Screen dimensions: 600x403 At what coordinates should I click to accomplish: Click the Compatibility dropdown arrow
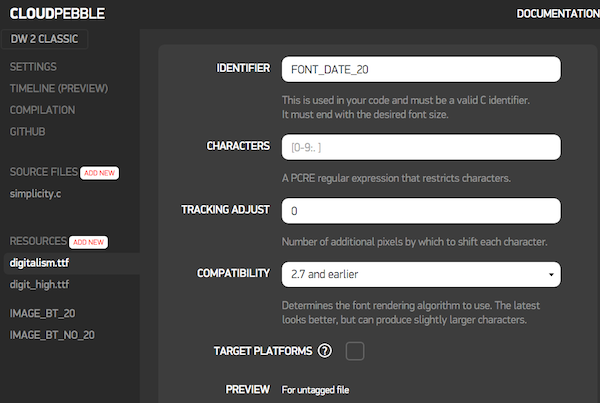point(550,275)
